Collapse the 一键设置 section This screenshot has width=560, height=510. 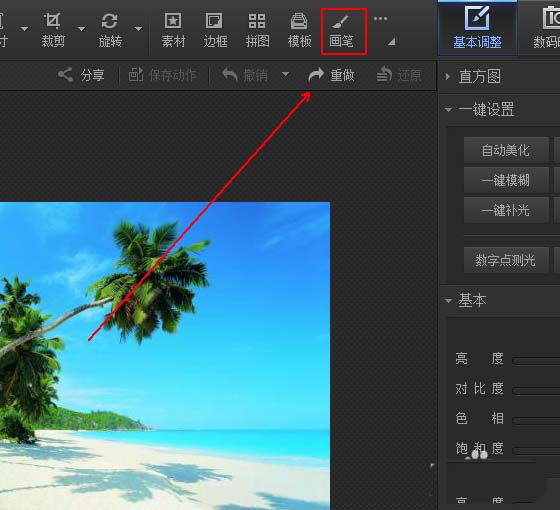pos(449,110)
